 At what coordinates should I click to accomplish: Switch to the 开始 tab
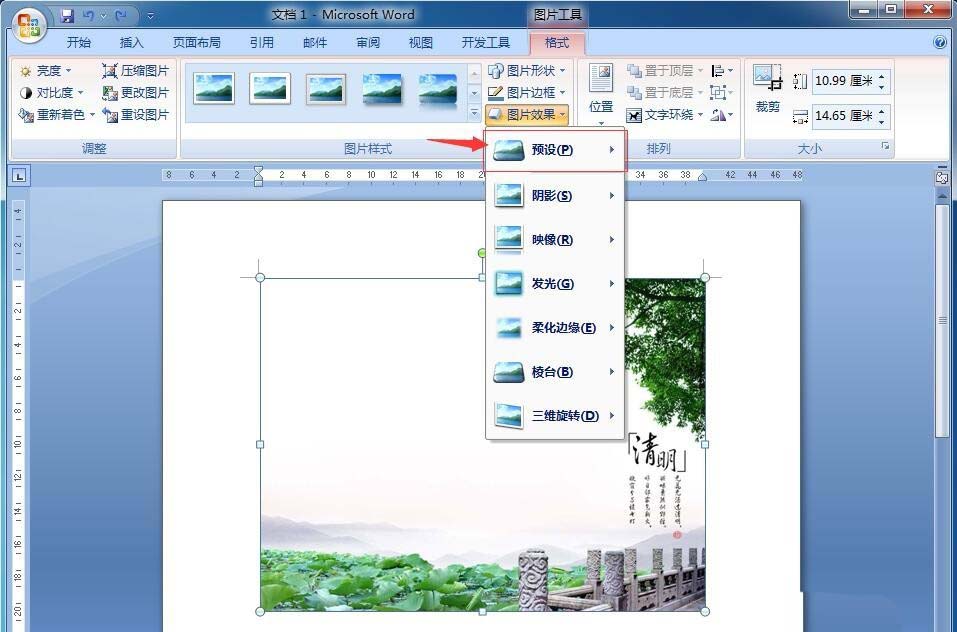[79, 42]
